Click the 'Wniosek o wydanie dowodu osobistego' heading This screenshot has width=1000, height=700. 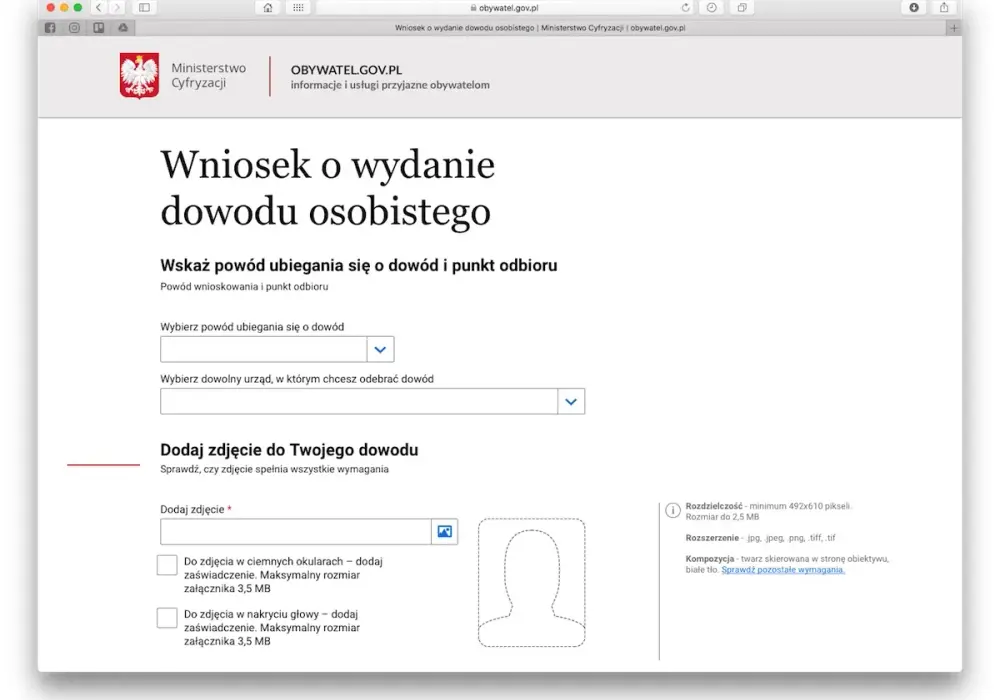pos(327,187)
